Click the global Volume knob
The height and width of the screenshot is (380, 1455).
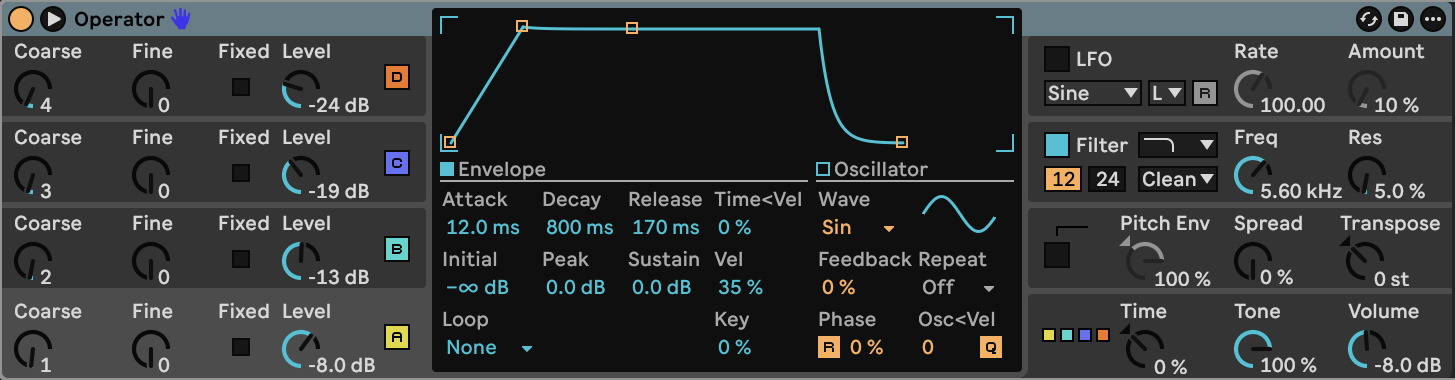click(1368, 350)
